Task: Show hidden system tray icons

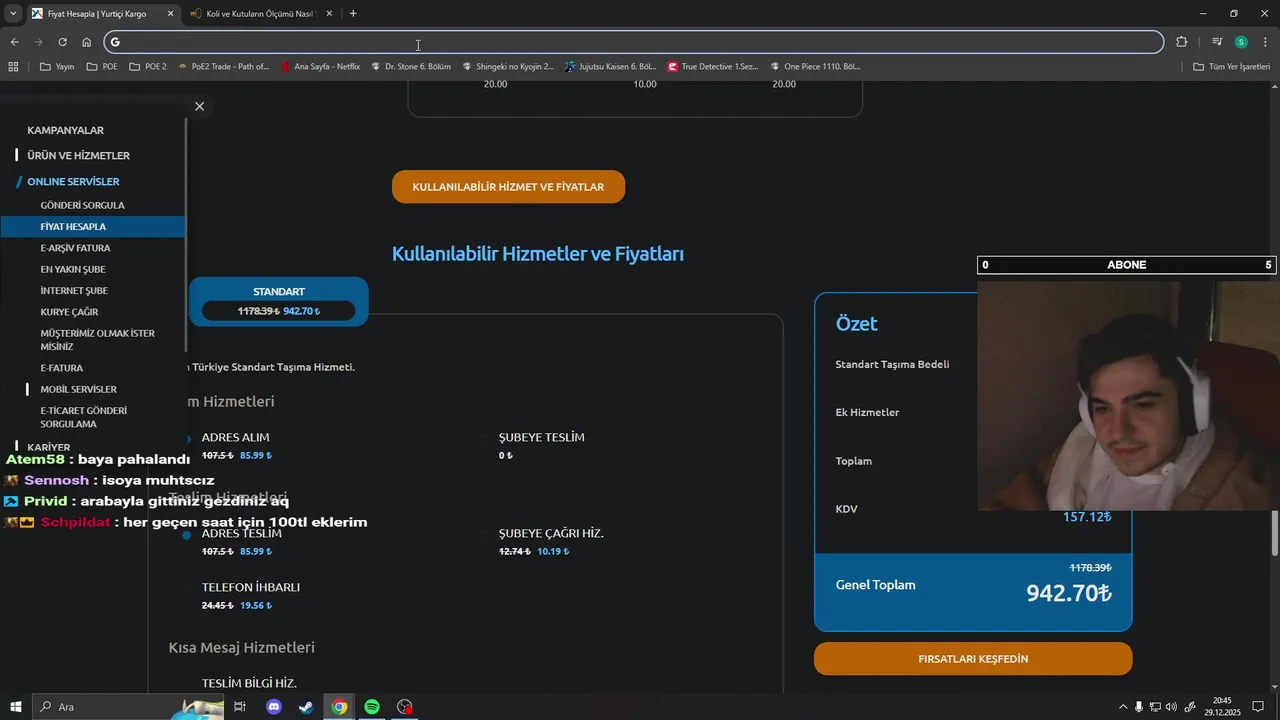Action: click(1123, 707)
